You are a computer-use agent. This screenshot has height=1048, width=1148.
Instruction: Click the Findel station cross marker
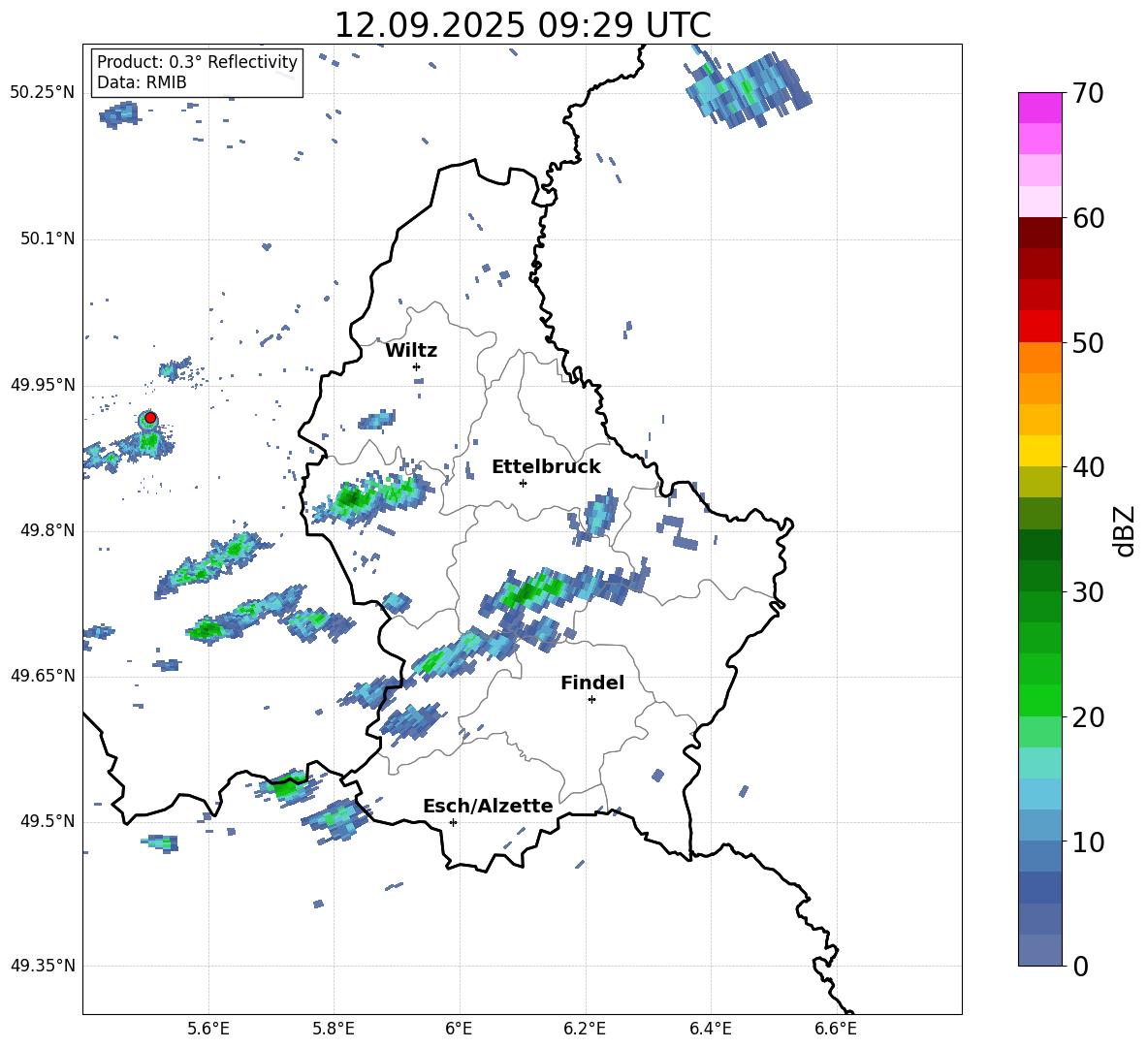591,700
